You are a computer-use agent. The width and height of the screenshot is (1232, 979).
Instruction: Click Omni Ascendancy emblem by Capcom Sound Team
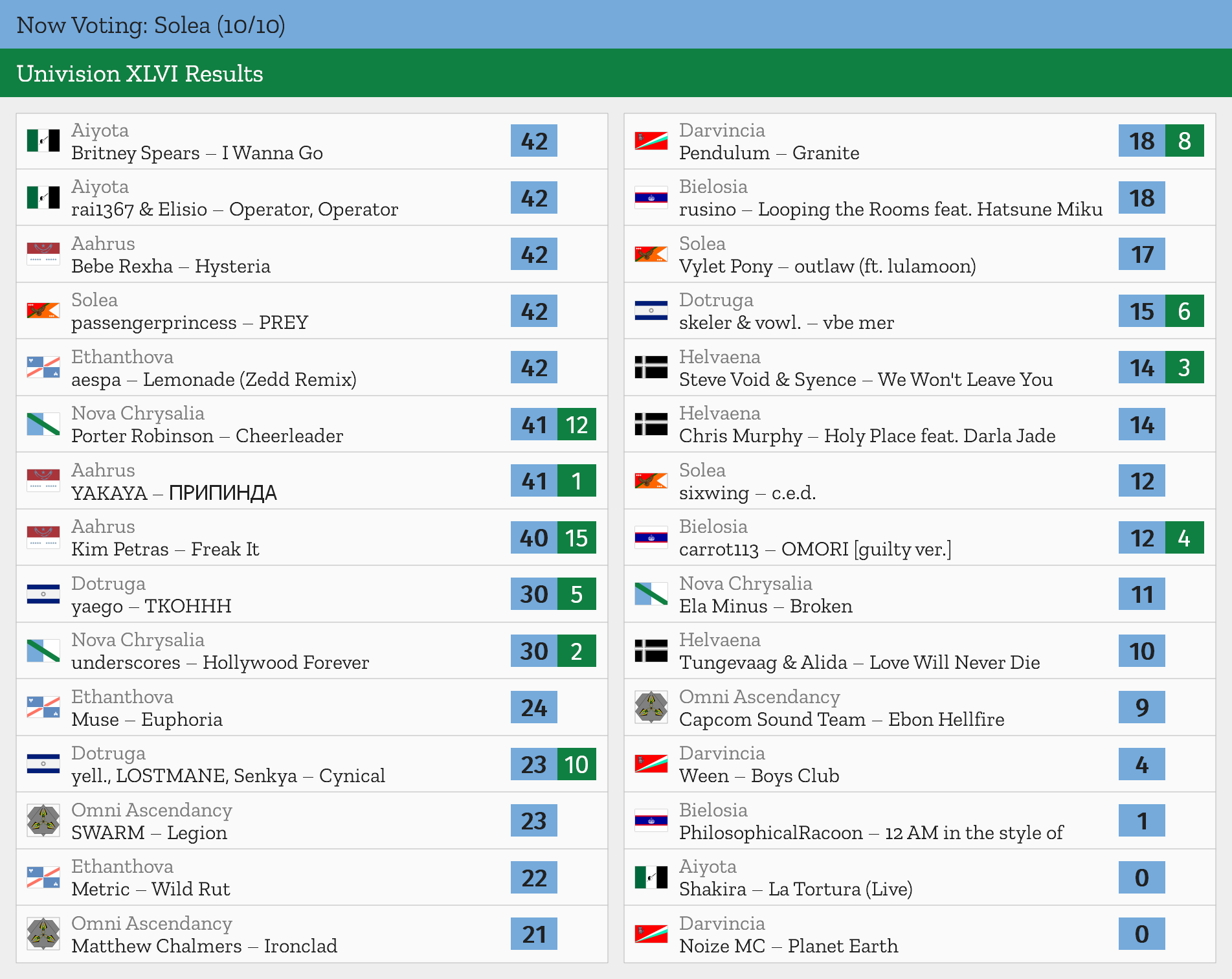pos(651,707)
